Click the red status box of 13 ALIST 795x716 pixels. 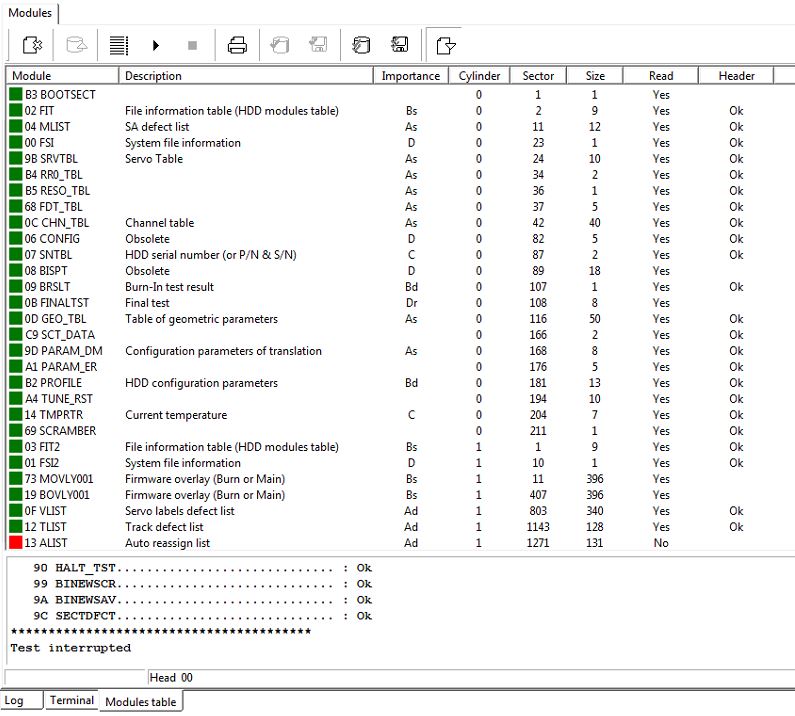15,543
